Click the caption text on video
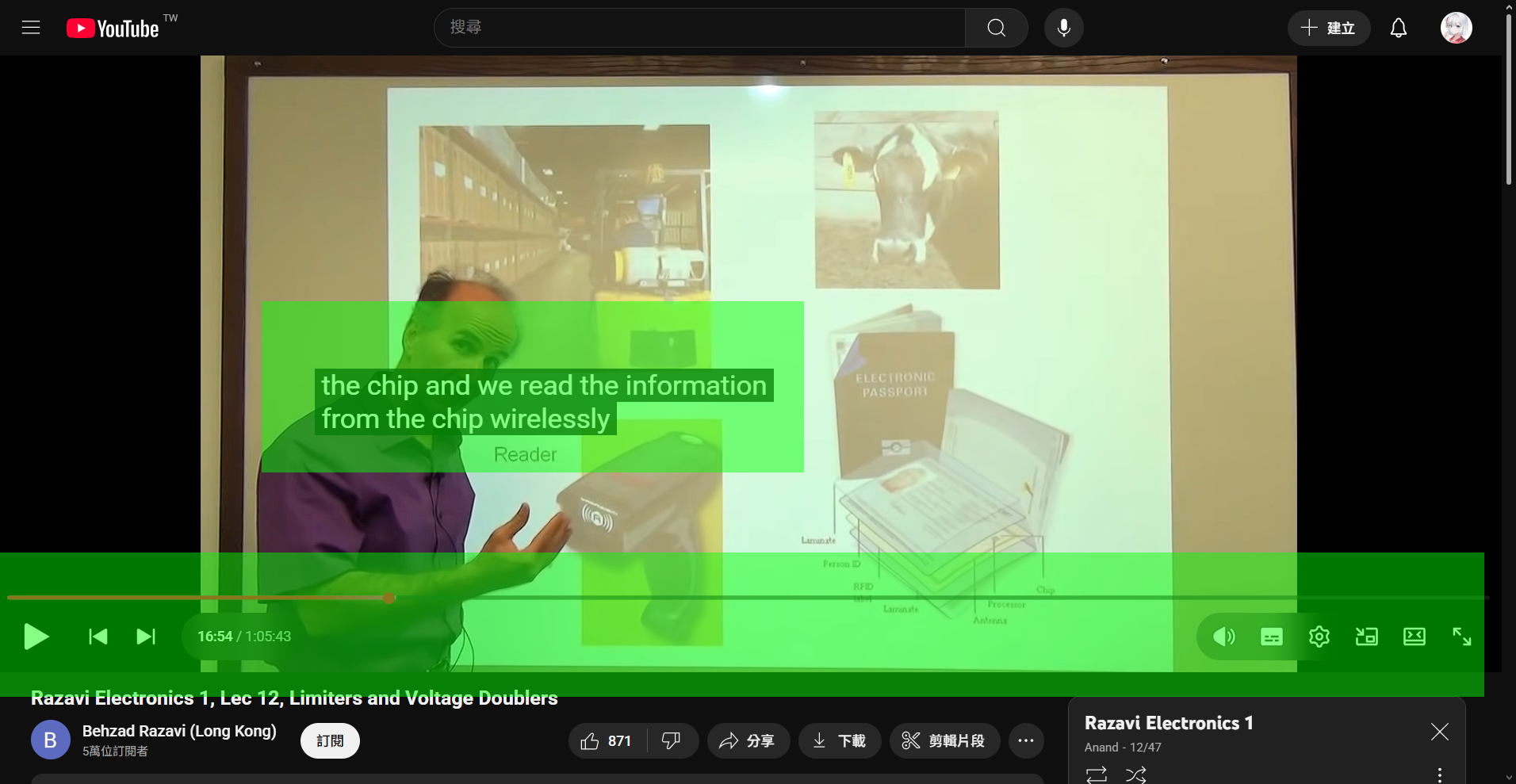This screenshot has height=784, width=1516. [544, 402]
